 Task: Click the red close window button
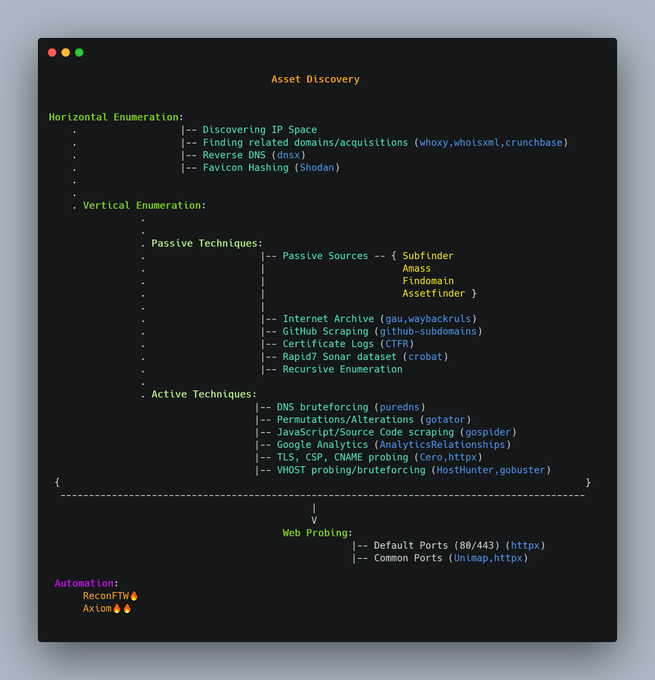pos(52,52)
